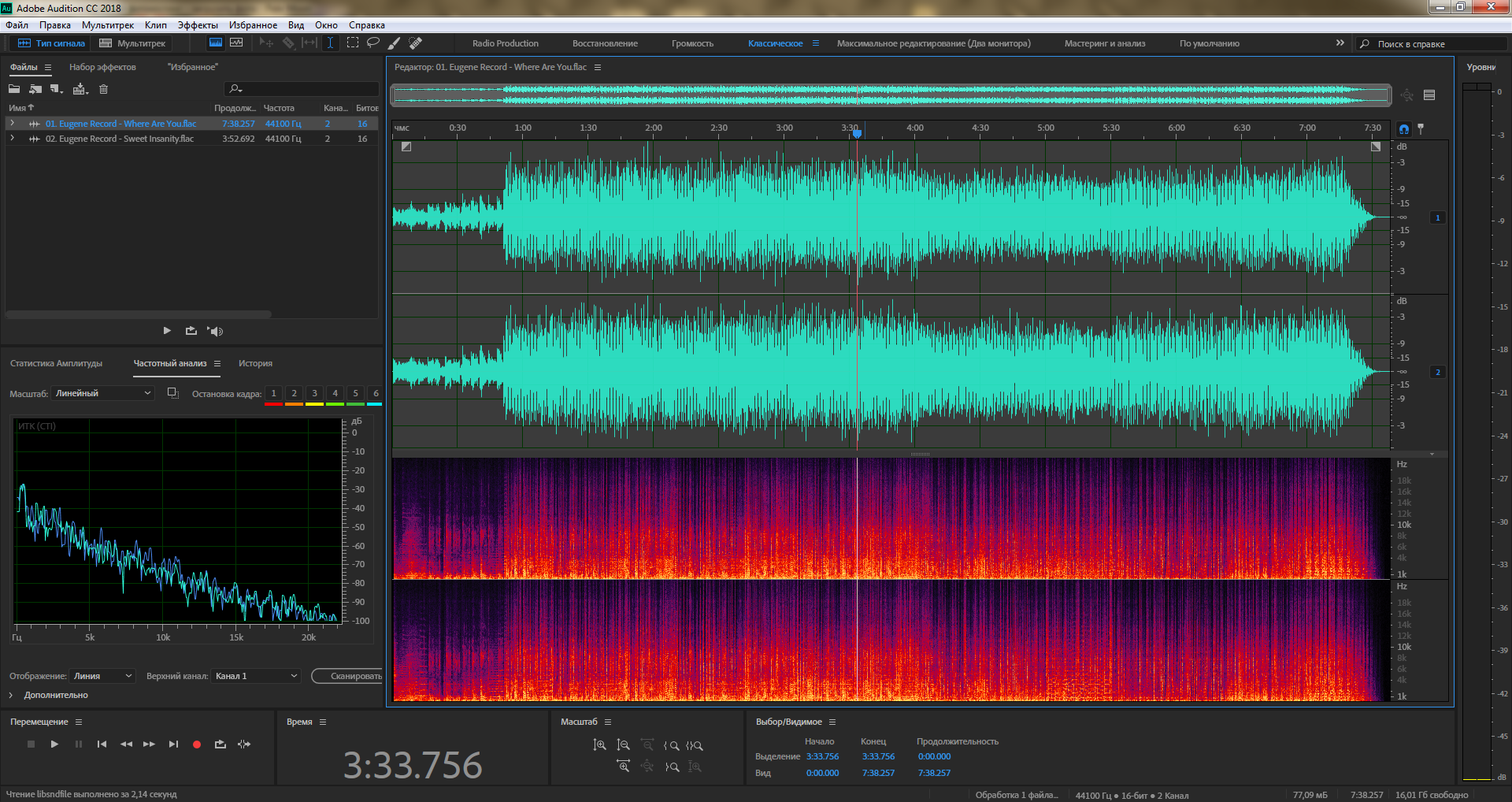Open the Insert into Multitrack dropdown icon

pyautogui.click(x=80, y=89)
